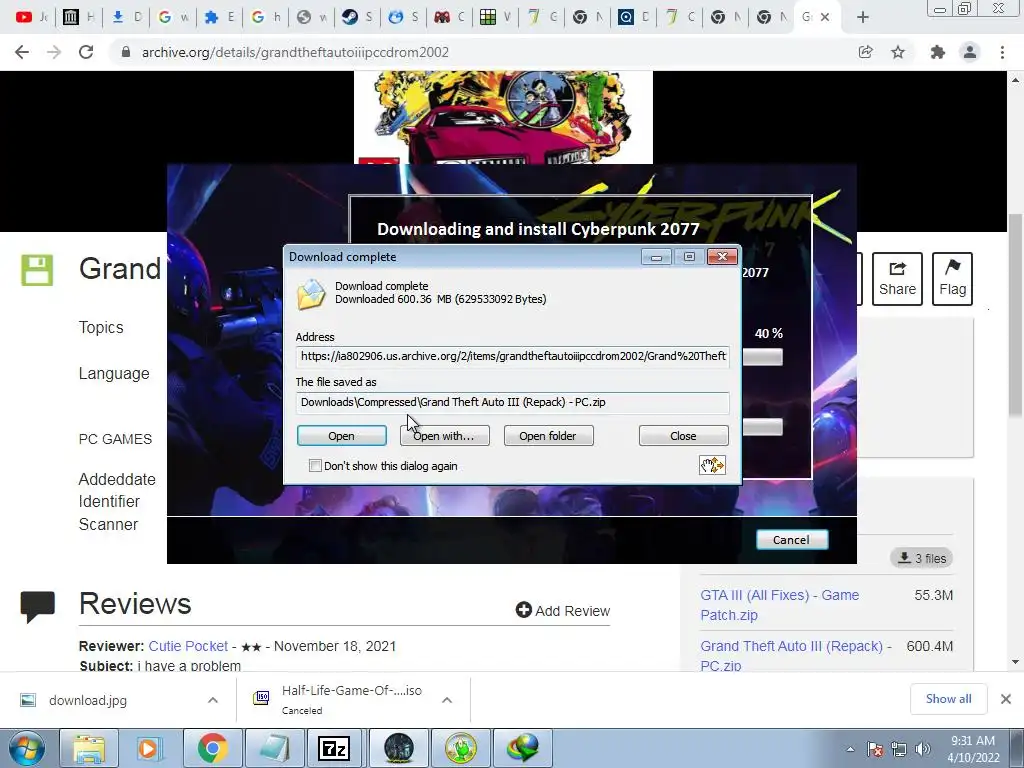Click the GTA III cover art image
The height and width of the screenshot is (768, 1024).
[x=503, y=118]
